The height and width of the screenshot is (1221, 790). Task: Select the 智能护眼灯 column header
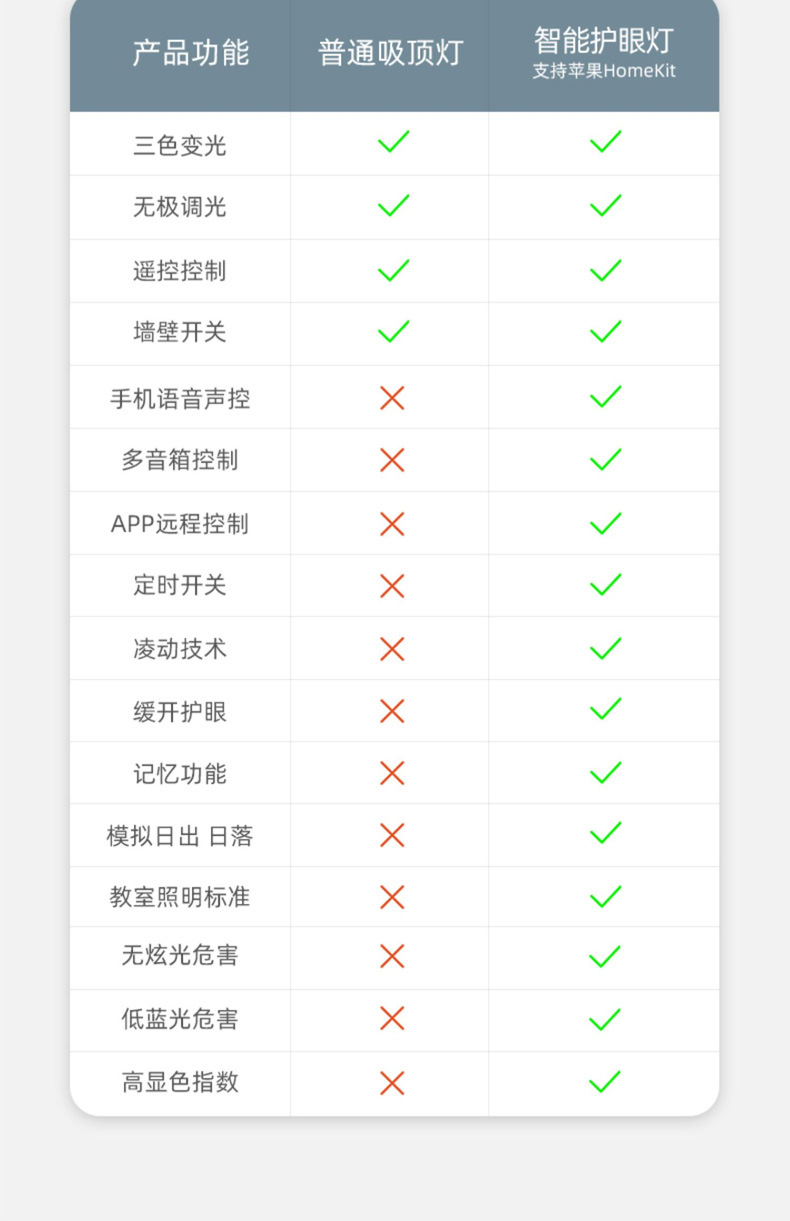click(604, 41)
